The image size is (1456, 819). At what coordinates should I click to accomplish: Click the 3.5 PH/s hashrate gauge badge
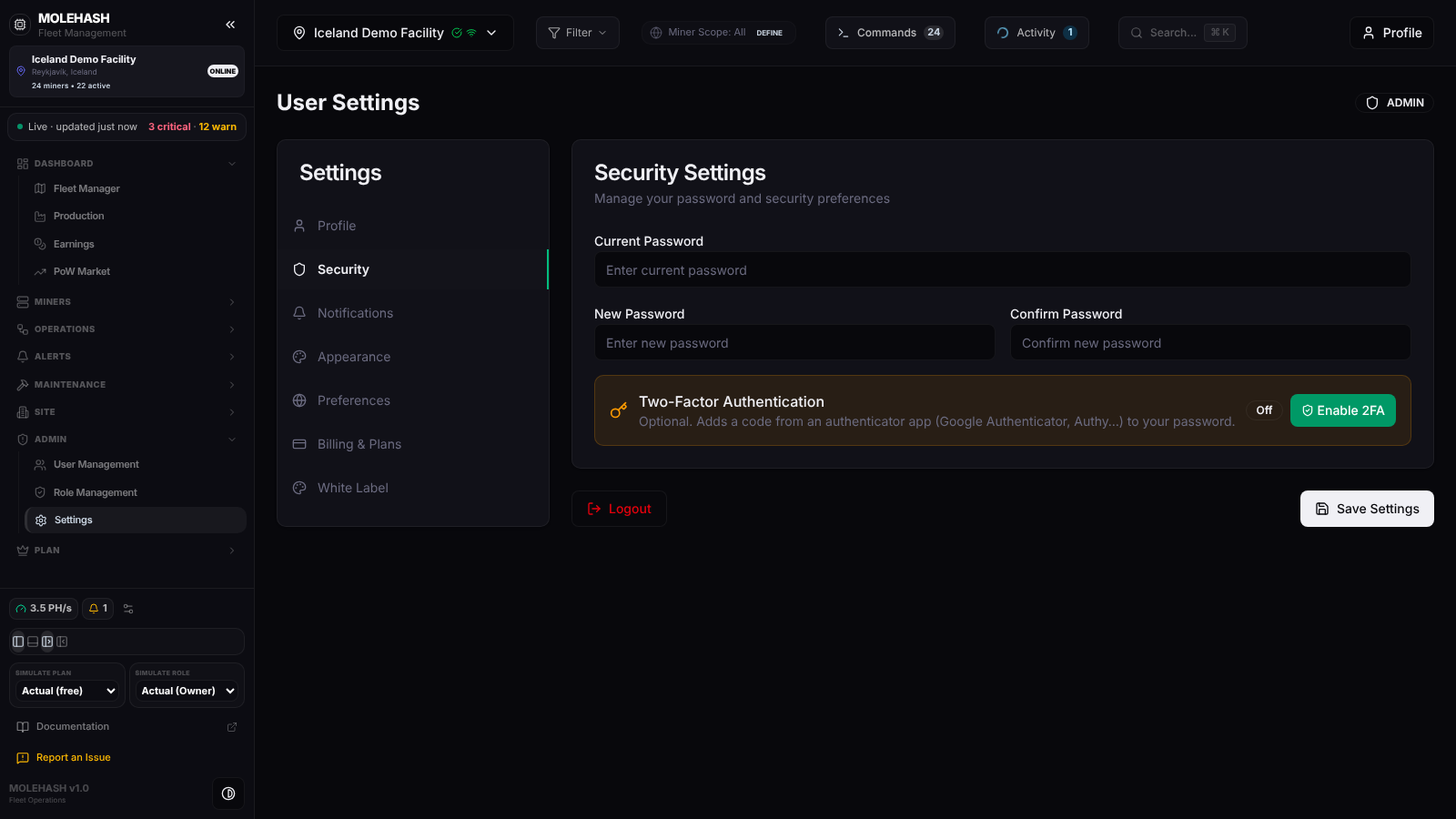[44, 609]
